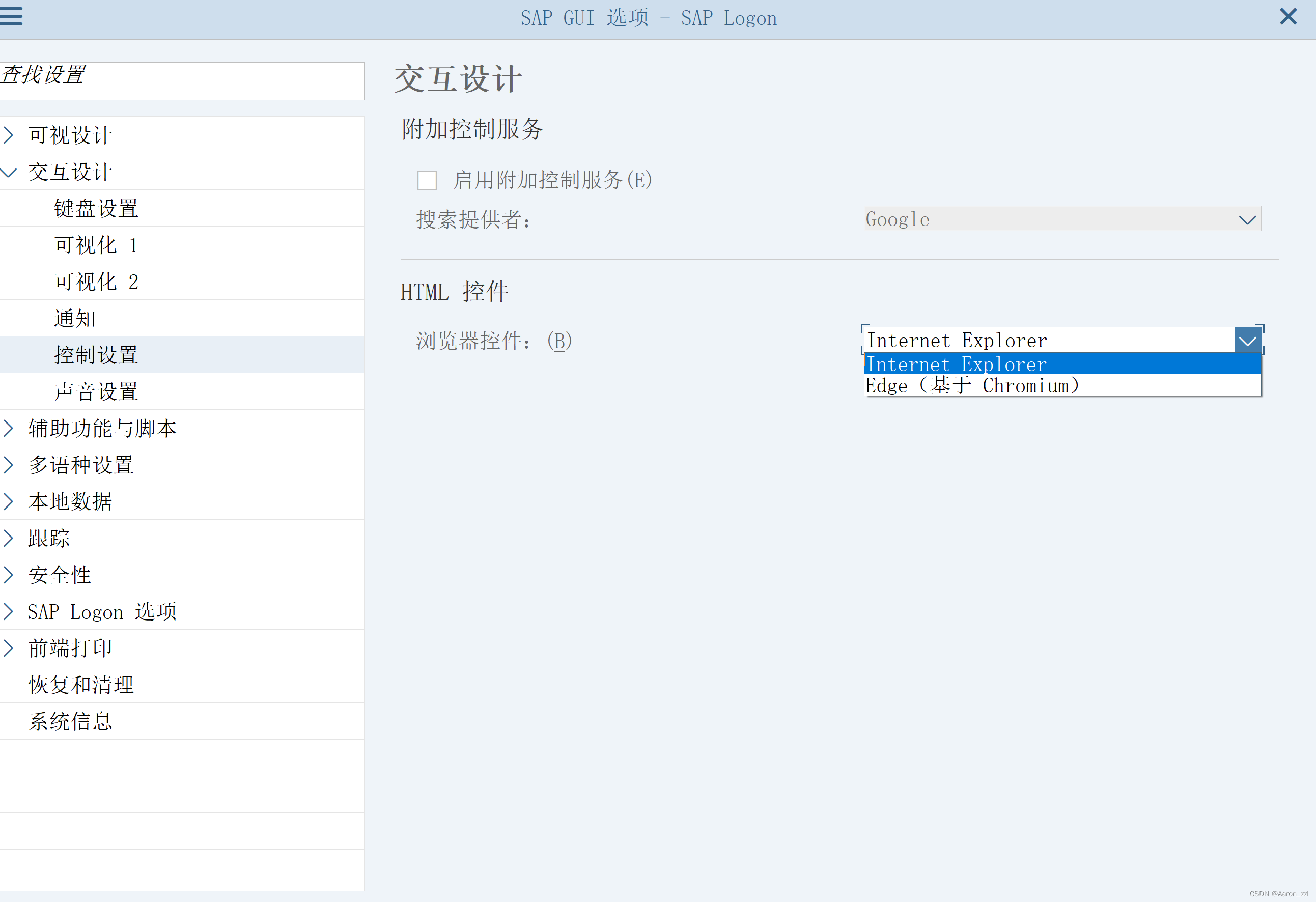1316x902 pixels.
Task: Open the 键盘设置 settings page
Action: click(96, 208)
